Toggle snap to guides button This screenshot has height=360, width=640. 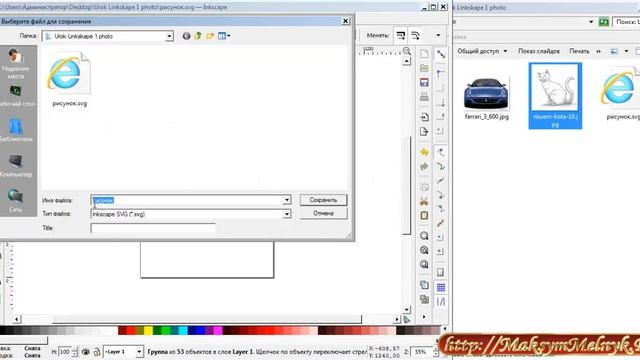tap(441, 302)
